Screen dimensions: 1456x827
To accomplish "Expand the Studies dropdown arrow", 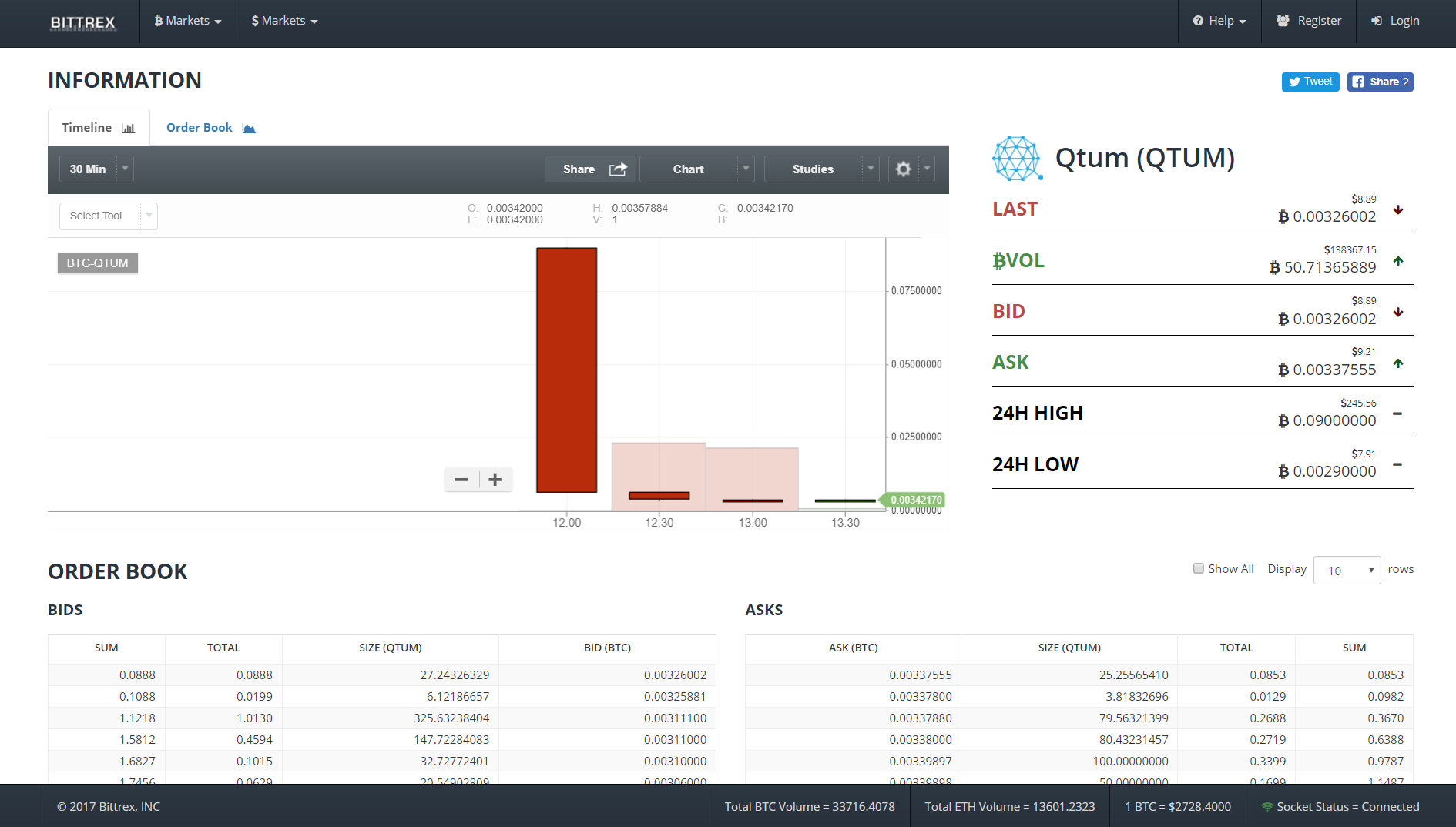I will tap(871, 169).
